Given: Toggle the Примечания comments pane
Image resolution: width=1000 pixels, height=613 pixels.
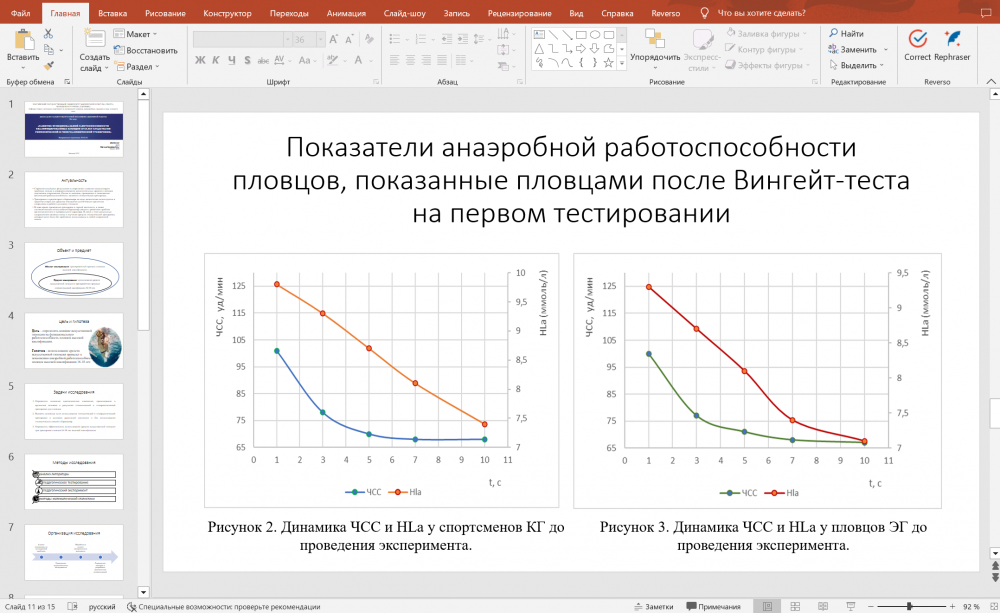Looking at the screenshot, I should click(712, 606).
